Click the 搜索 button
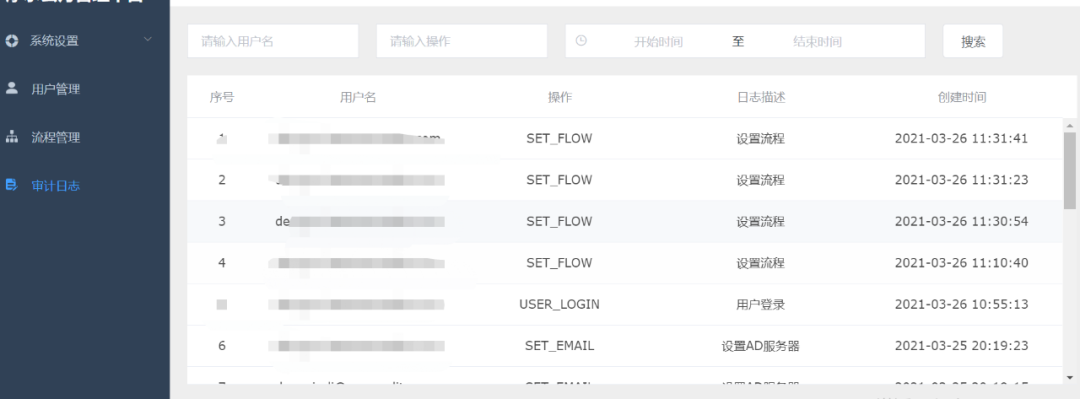1080x399 pixels. pyautogui.click(x=973, y=41)
